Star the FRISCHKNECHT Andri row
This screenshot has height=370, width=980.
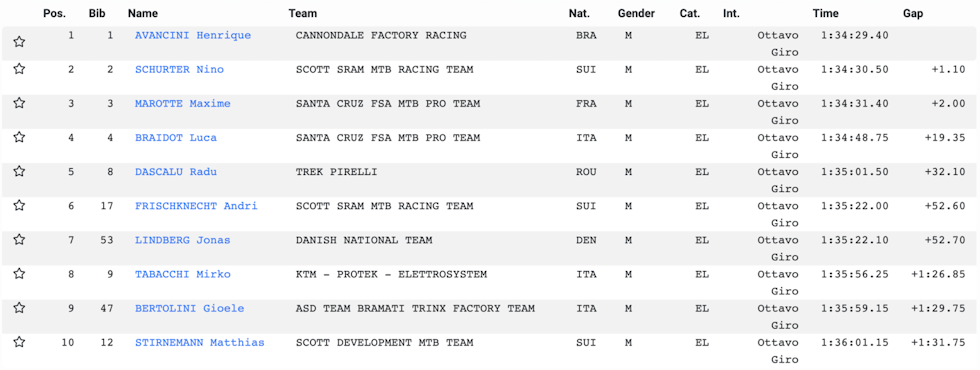[x=19, y=205]
